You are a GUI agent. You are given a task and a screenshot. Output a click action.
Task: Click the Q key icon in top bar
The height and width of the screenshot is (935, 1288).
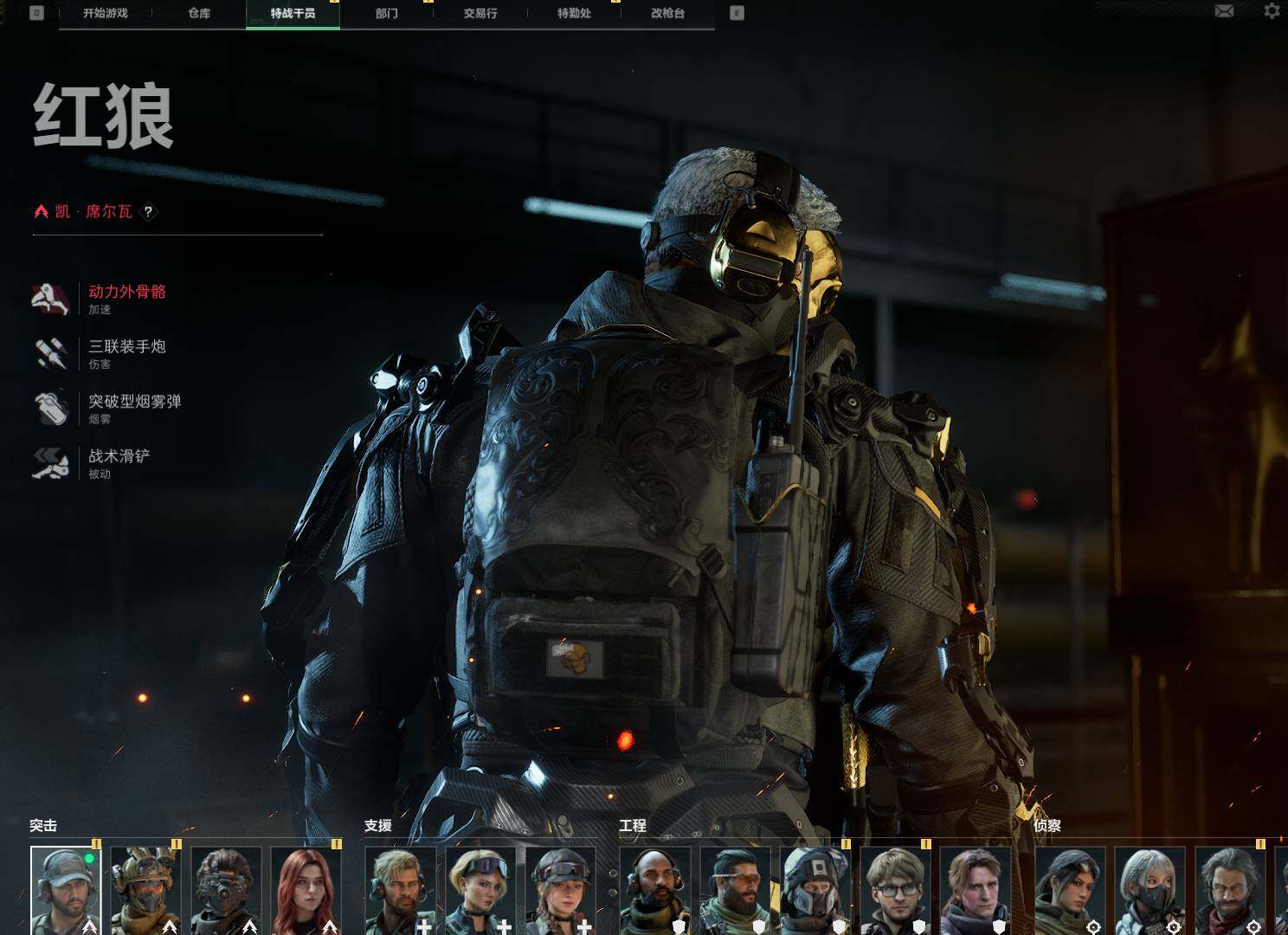[x=36, y=13]
